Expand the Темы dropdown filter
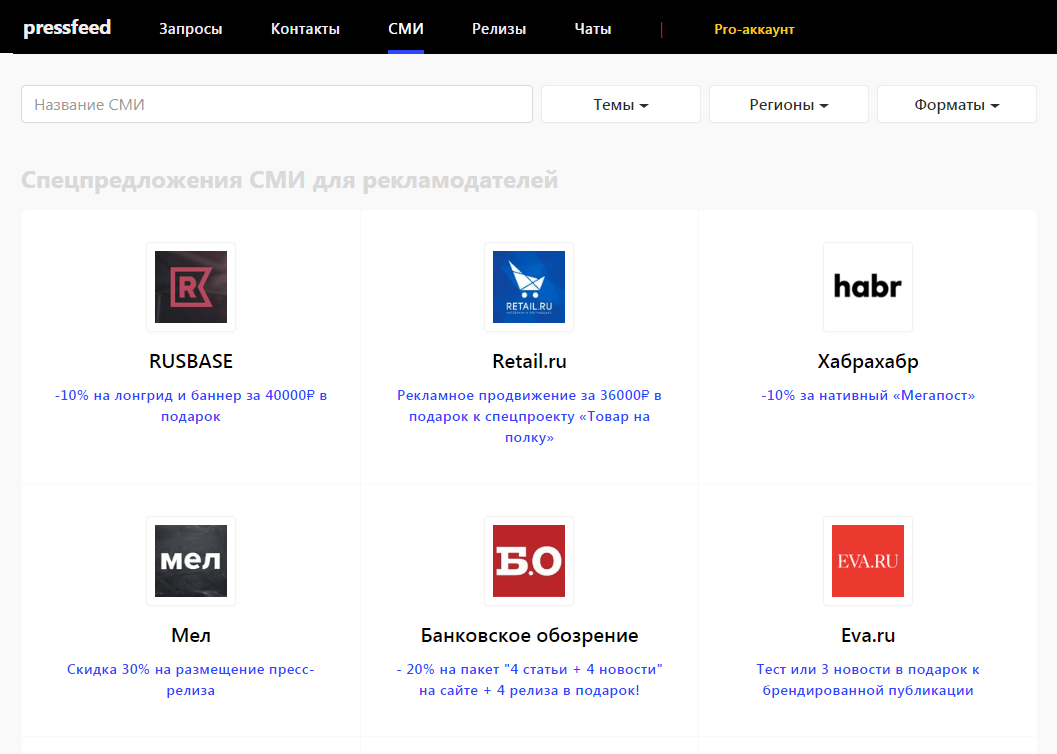 click(620, 104)
